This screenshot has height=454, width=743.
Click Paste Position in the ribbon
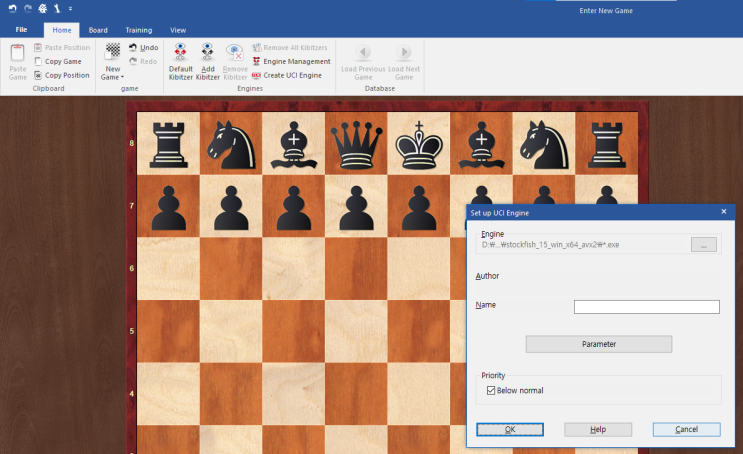pyautogui.click(x=62, y=47)
